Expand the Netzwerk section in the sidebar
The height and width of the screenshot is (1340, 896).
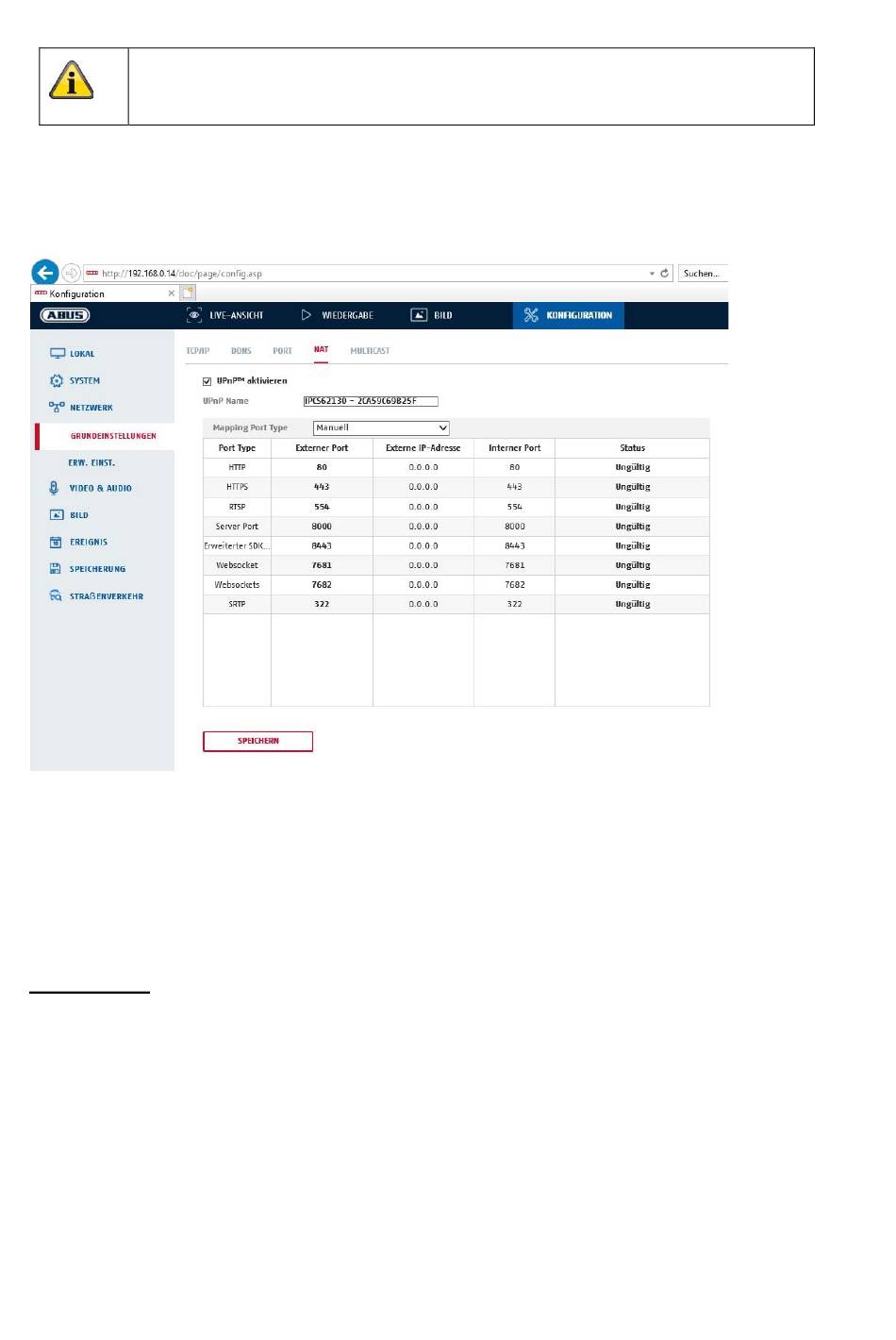[91, 408]
